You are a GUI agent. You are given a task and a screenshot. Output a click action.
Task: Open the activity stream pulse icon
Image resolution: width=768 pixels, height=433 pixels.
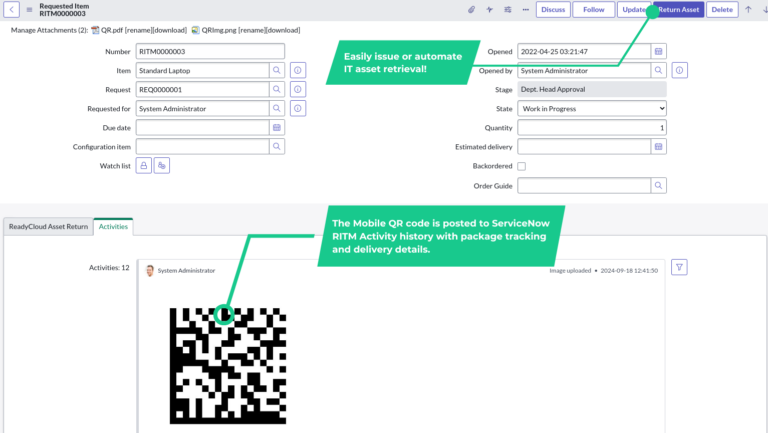pos(489,9)
